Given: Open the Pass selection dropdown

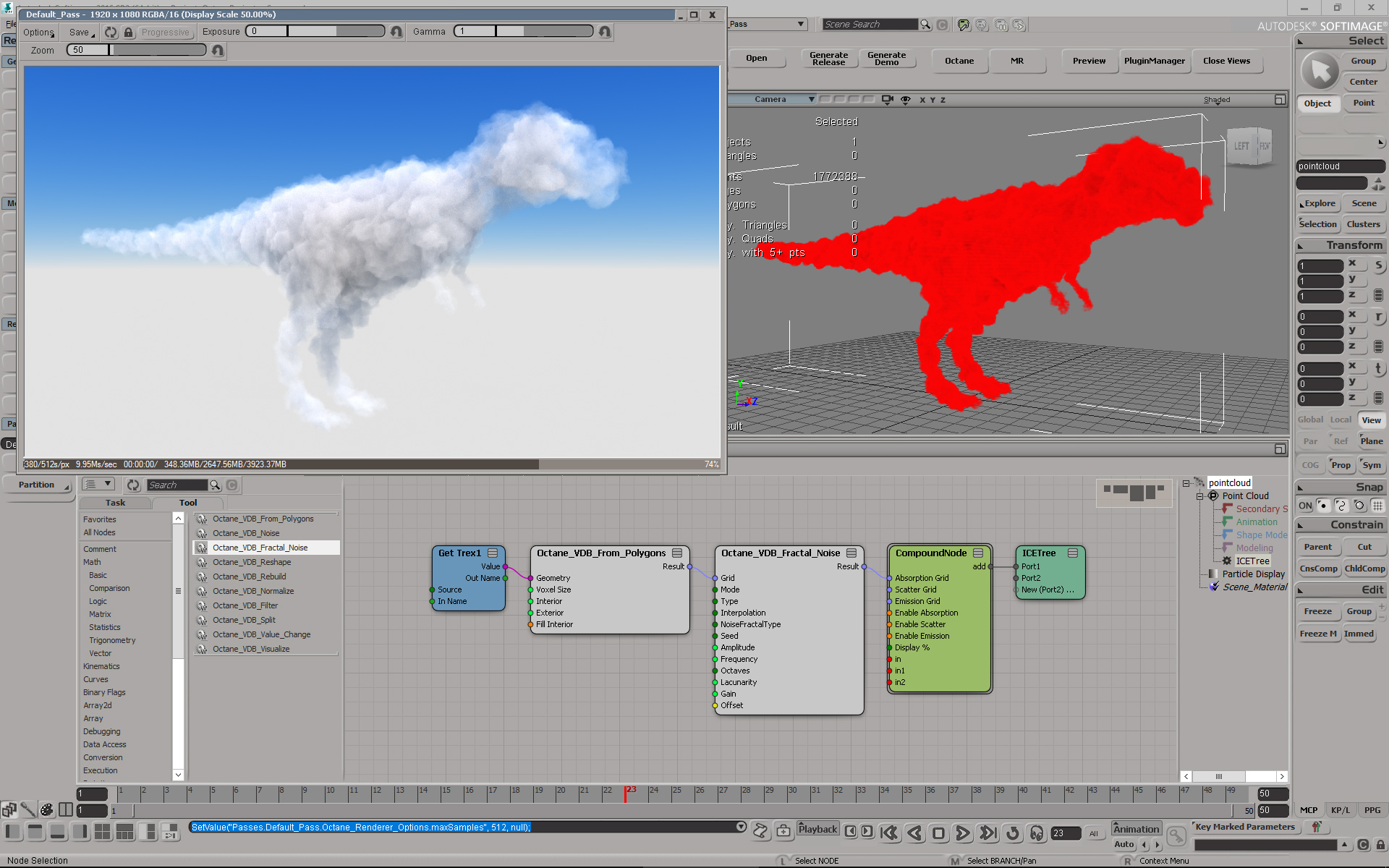Looking at the screenshot, I should click(x=800, y=24).
